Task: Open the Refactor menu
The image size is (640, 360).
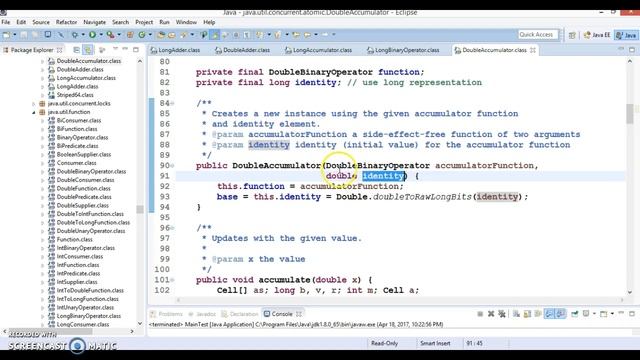Action: pyautogui.click(x=66, y=22)
